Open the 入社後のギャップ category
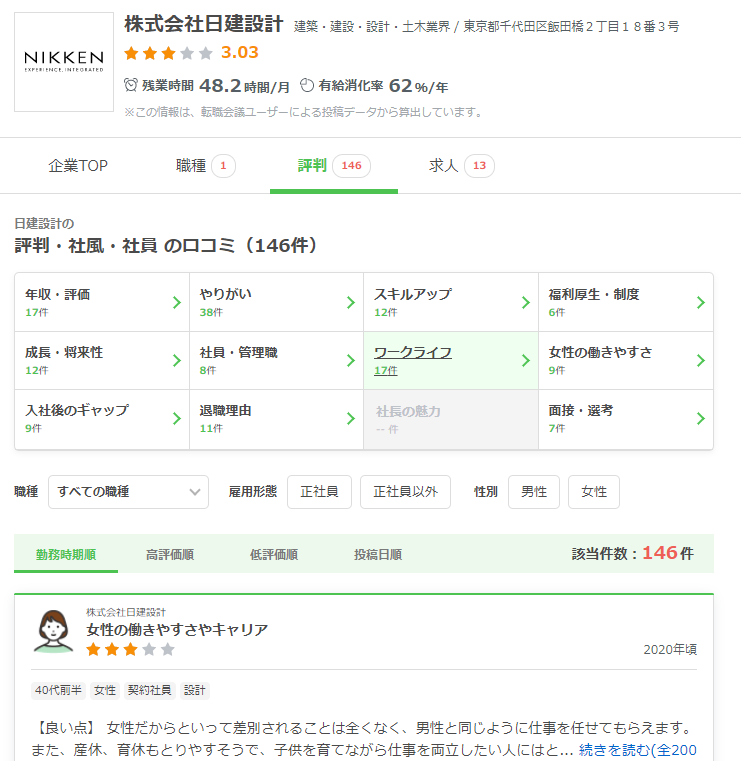This screenshot has height=761, width=741. pyautogui.click(x=102, y=419)
